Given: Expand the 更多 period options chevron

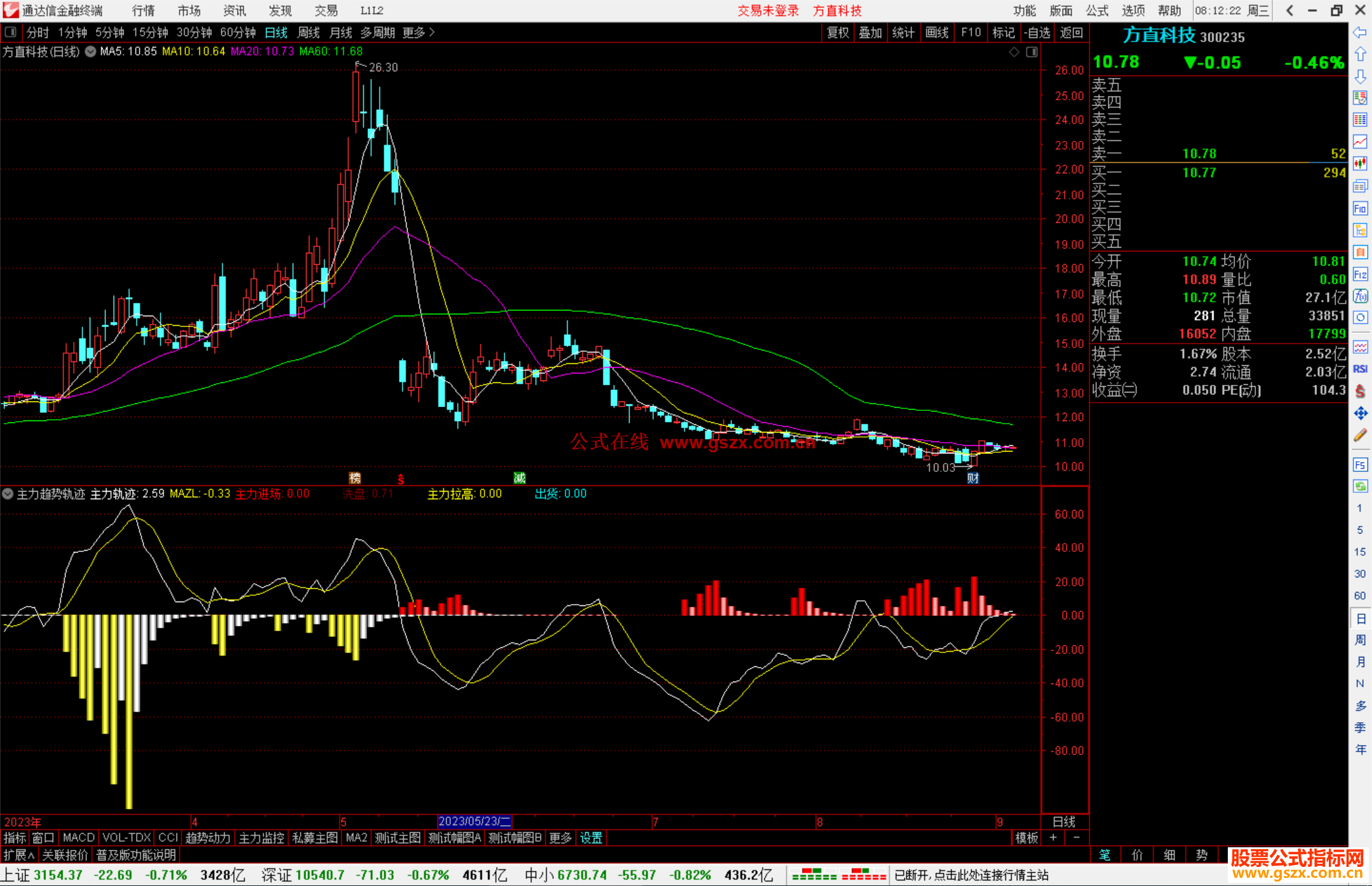Looking at the screenshot, I should (x=432, y=32).
